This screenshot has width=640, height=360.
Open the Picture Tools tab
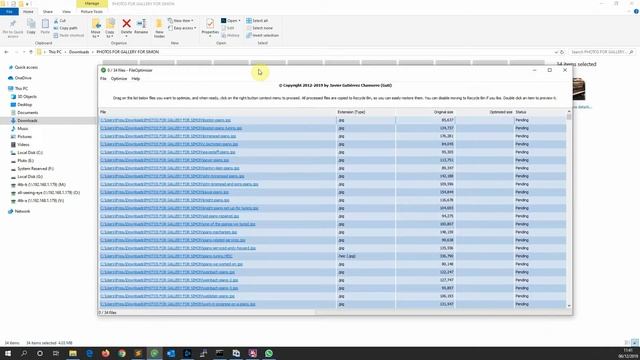coord(92,12)
